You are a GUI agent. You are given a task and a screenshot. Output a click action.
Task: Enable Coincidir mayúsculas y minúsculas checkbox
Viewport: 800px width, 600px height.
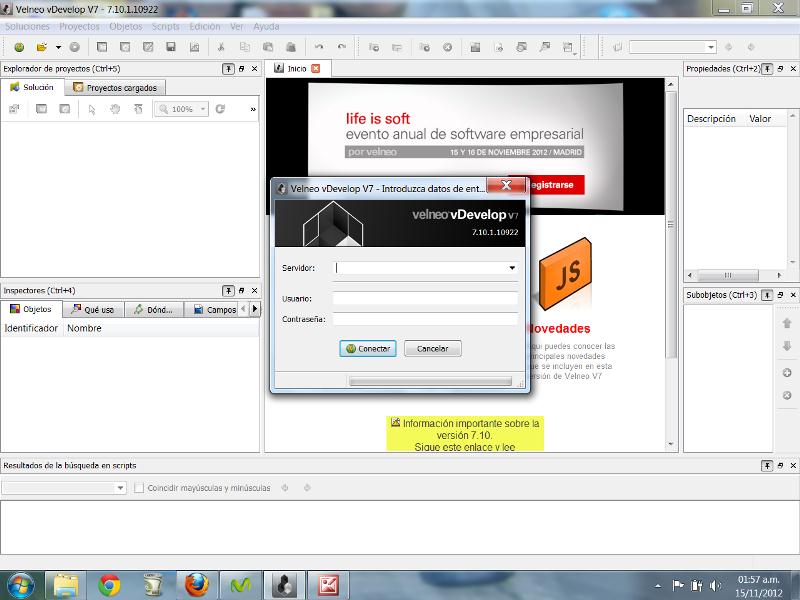[x=138, y=488]
